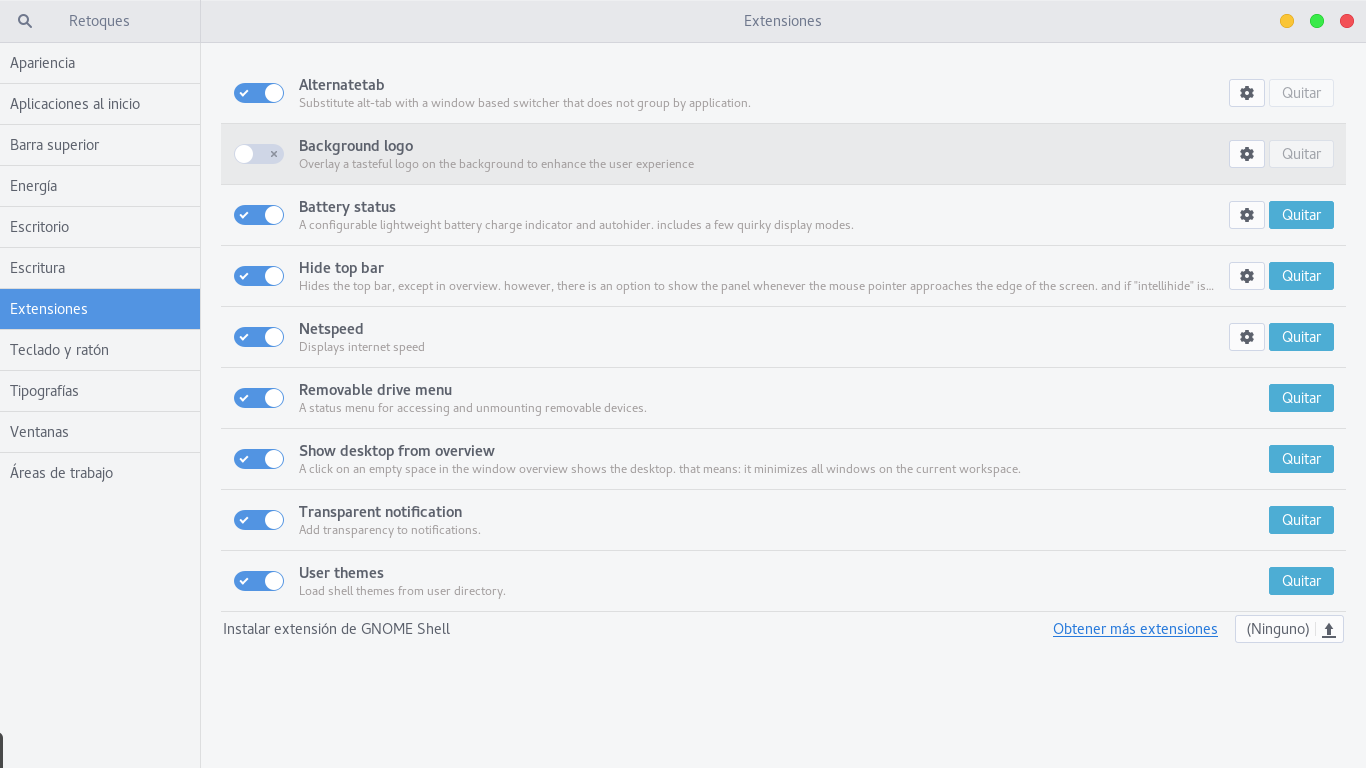
Task: Enable the Background logo extension
Action: point(259,154)
